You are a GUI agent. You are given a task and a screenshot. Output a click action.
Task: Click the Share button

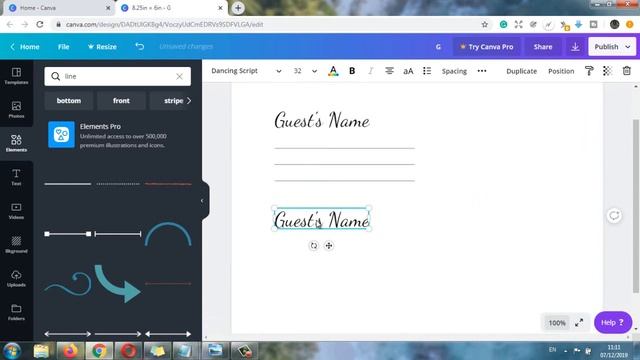coord(543,47)
